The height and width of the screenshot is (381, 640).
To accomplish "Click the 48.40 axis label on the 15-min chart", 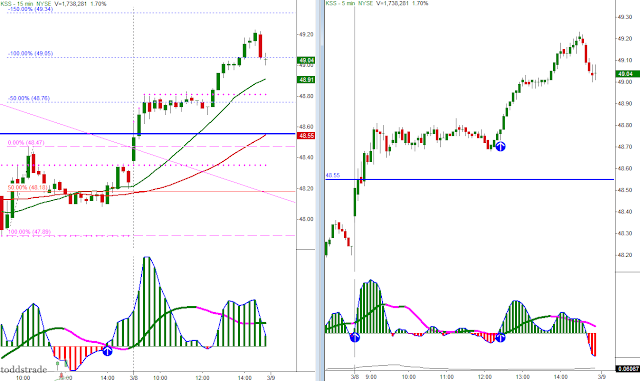I will (306, 157).
